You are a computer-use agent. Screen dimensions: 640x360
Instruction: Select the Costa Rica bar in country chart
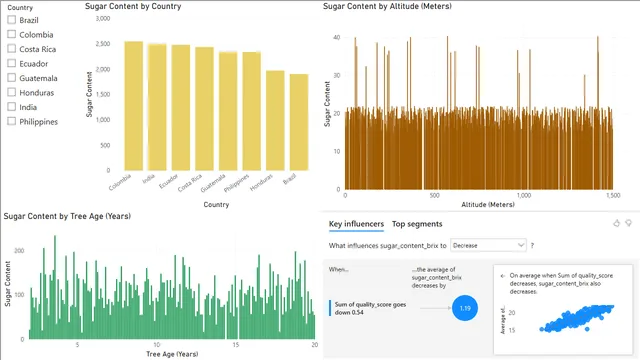tap(204, 109)
